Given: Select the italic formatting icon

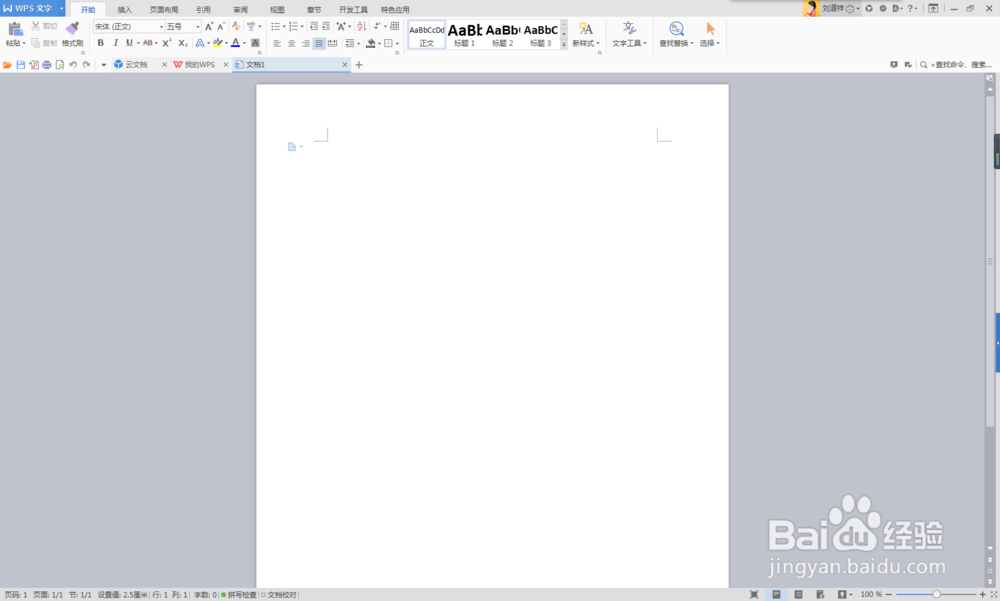Looking at the screenshot, I should [114, 43].
